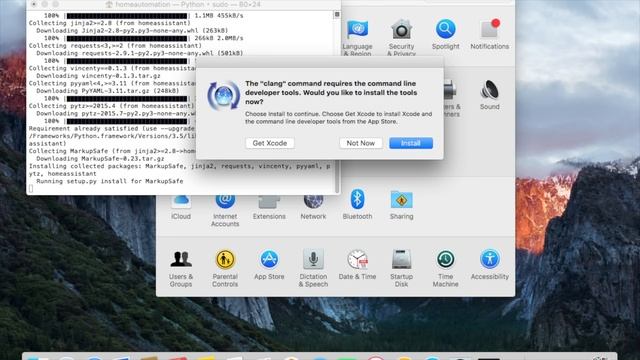Open Notifications preferences

tap(489, 35)
